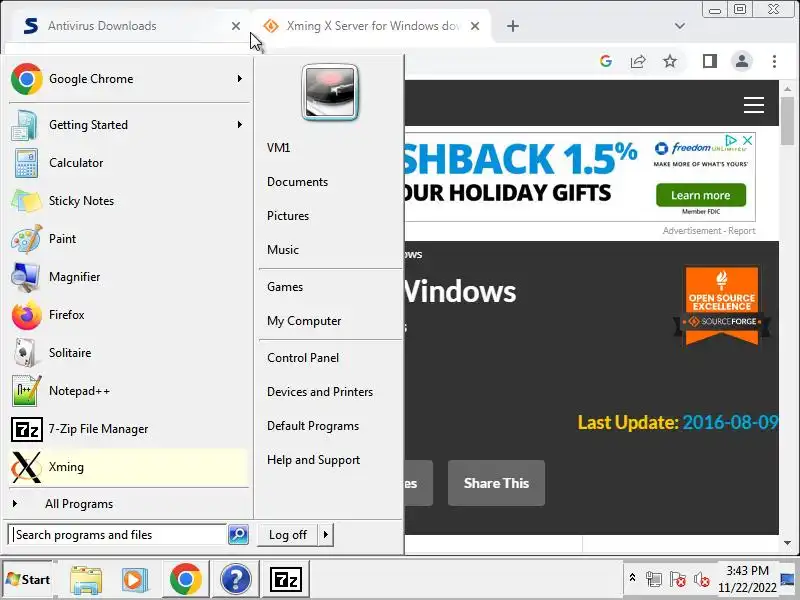Viewport: 800px width, 600px height.
Task: Open Windows Explorer taskbar icon
Action: 86,580
